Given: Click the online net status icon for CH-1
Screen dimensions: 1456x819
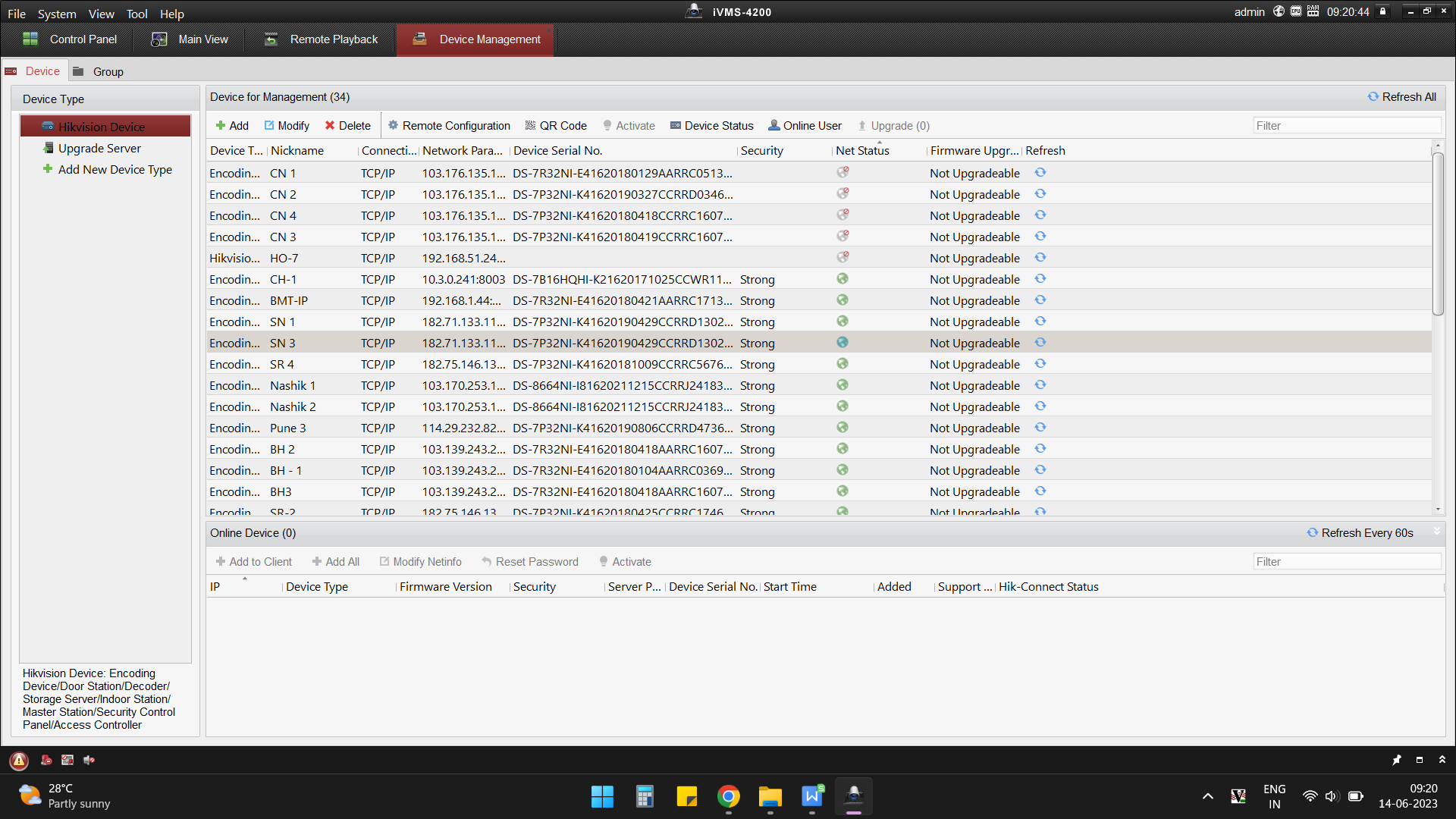Looking at the screenshot, I should point(843,279).
